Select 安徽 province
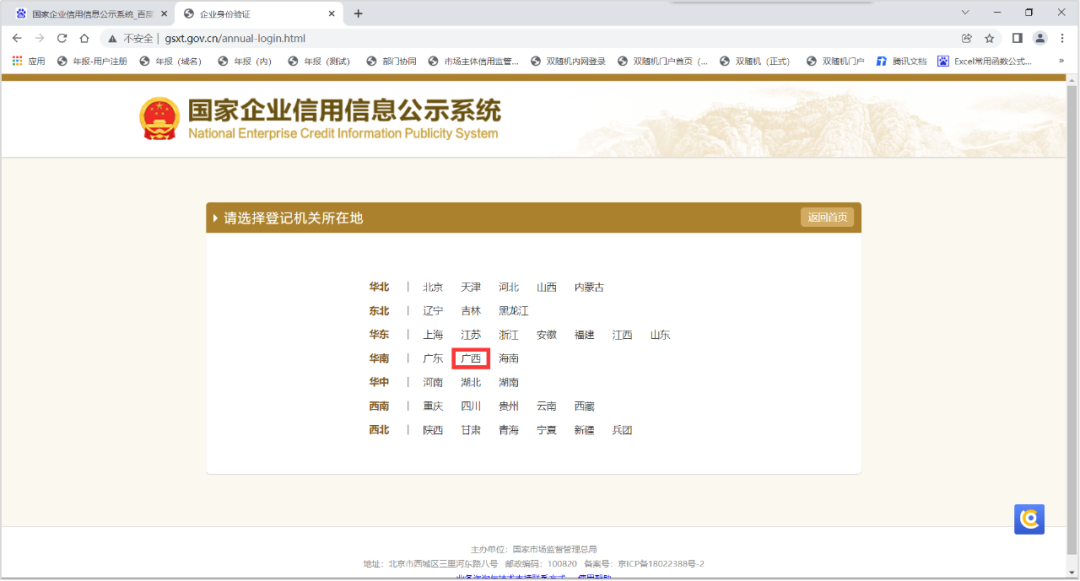The width and height of the screenshot is (1080, 581). click(x=546, y=335)
